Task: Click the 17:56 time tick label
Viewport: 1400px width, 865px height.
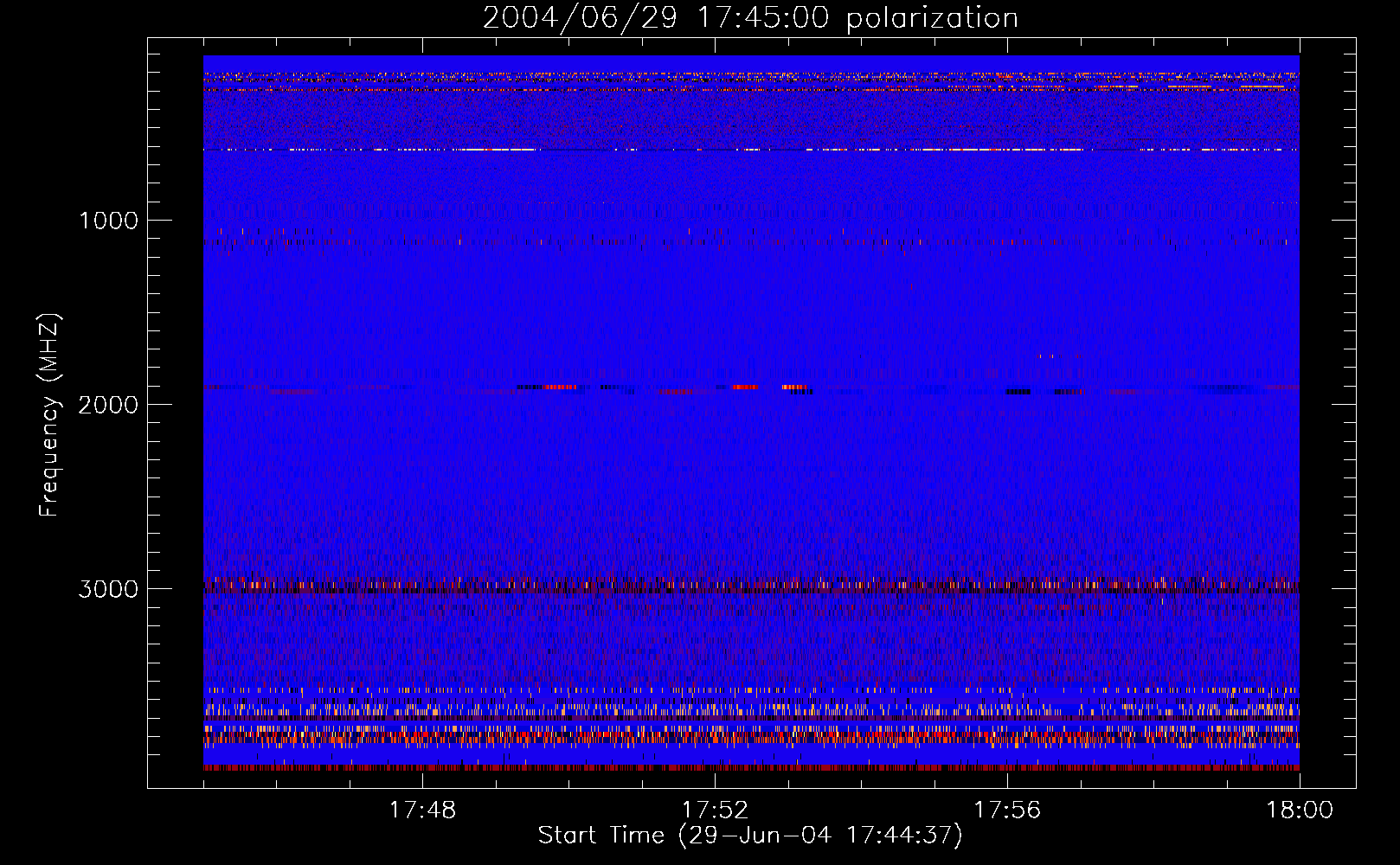Action: coord(1007,811)
